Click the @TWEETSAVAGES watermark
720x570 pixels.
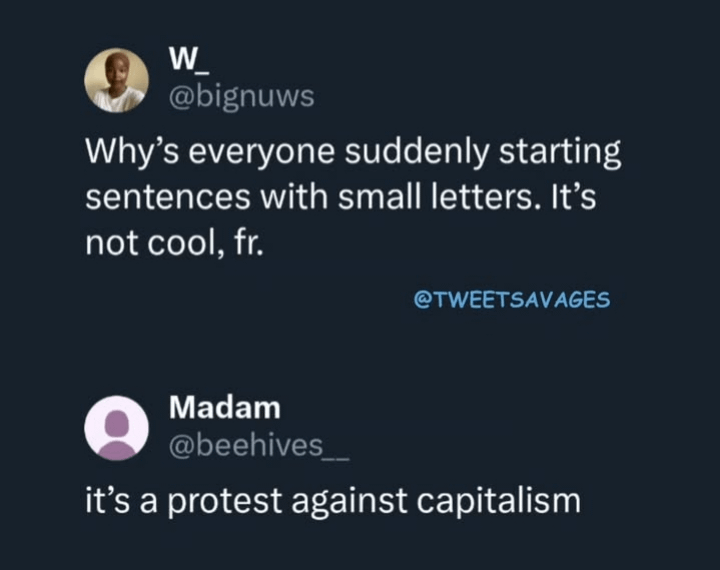pos(511,298)
